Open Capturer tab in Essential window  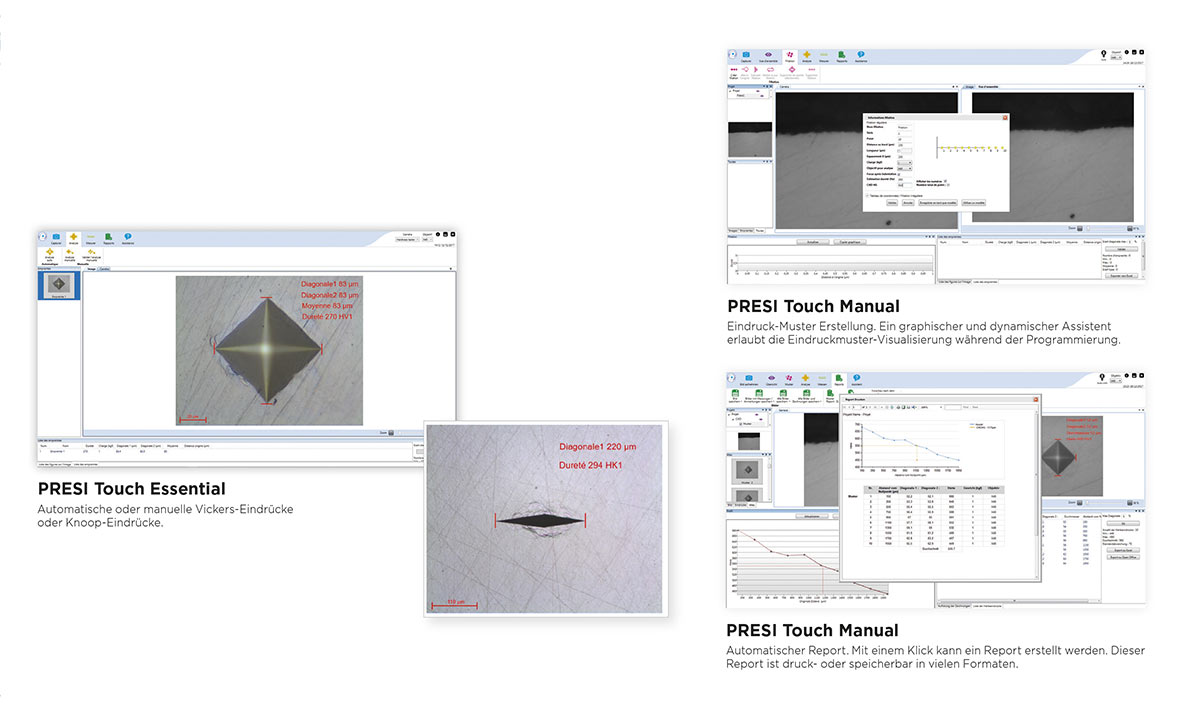[x=56, y=238]
